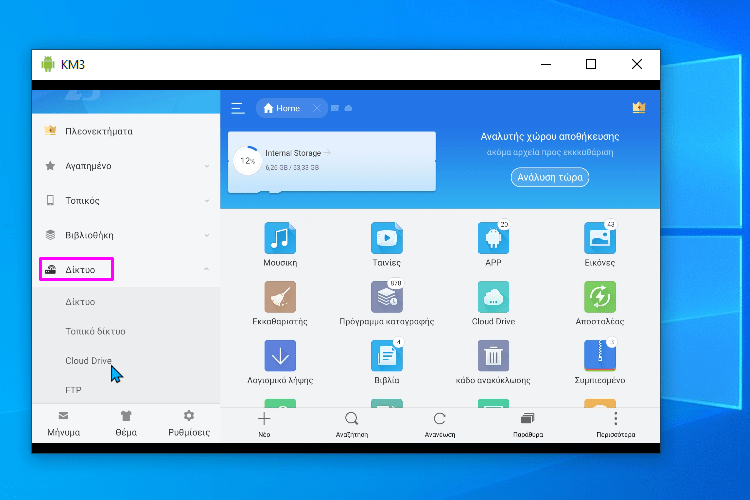Expand the Τοπικός chevron
The image size is (750, 500).
pyautogui.click(x=207, y=200)
